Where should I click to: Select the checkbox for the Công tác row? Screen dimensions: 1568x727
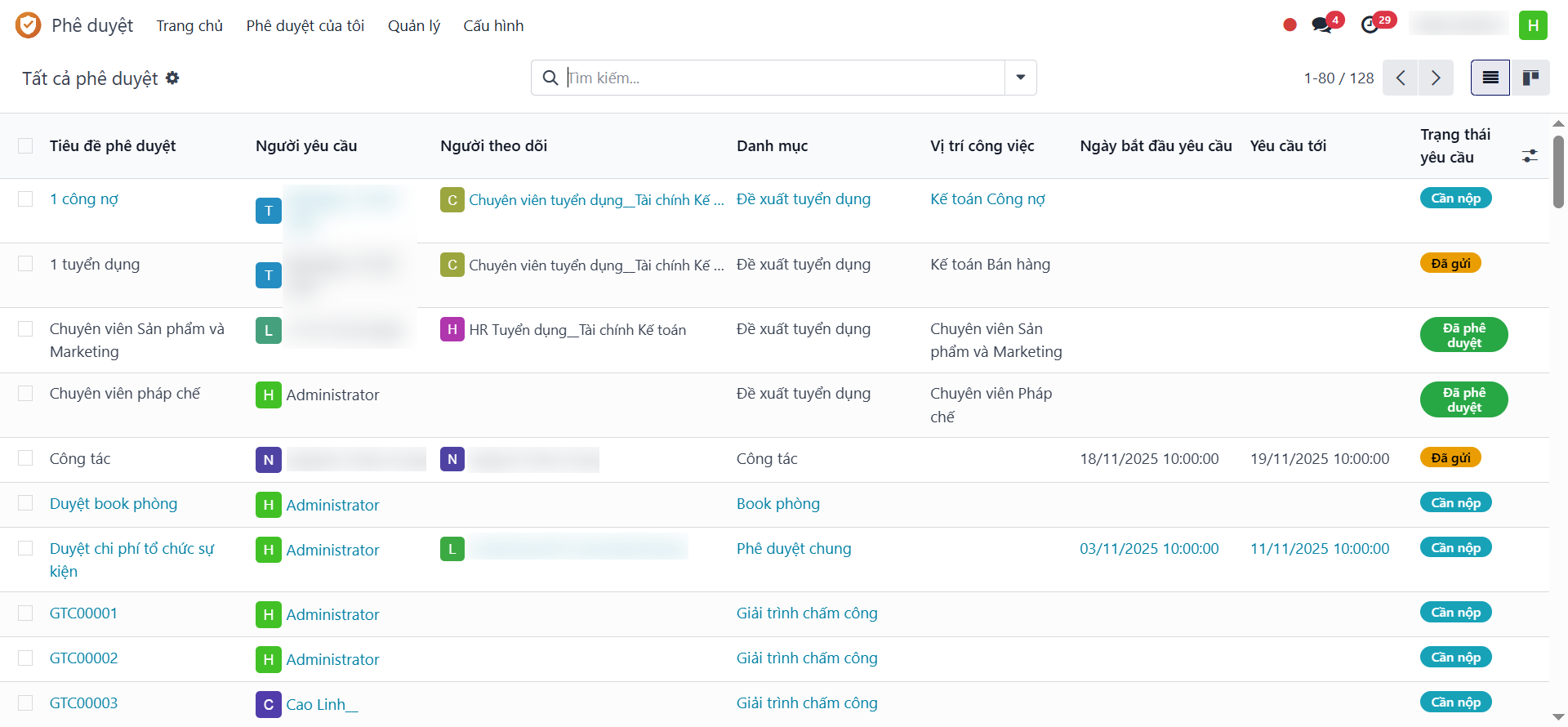coord(25,458)
